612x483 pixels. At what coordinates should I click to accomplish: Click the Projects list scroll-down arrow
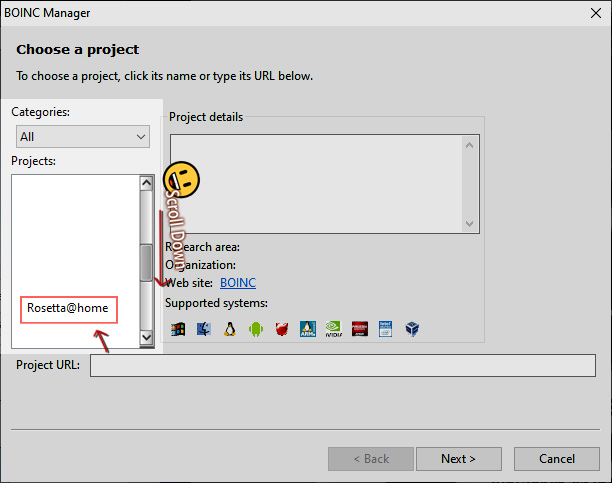coord(146,337)
